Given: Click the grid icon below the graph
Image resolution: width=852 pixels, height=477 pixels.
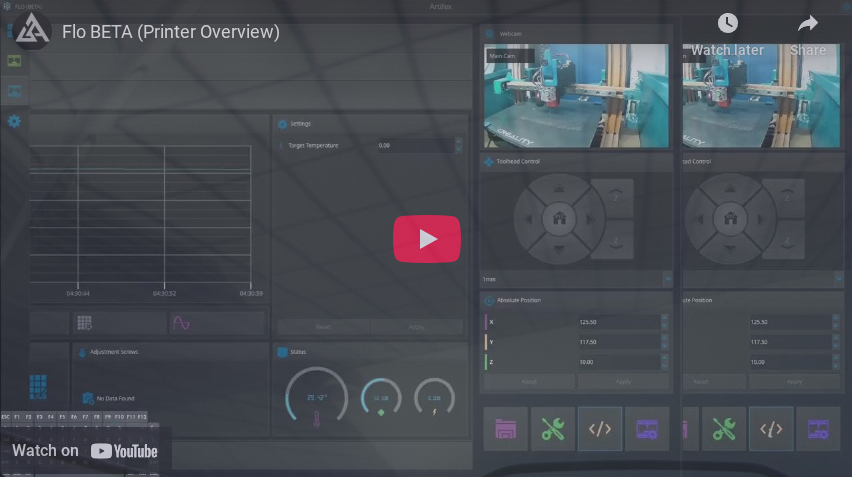Looking at the screenshot, I should pos(84,323).
